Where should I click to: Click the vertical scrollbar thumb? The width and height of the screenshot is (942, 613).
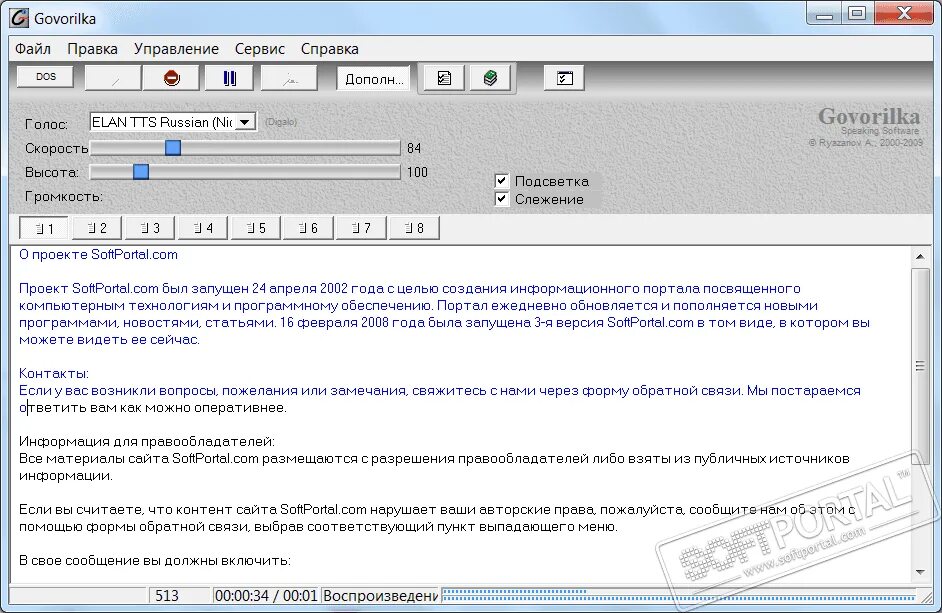[920, 366]
